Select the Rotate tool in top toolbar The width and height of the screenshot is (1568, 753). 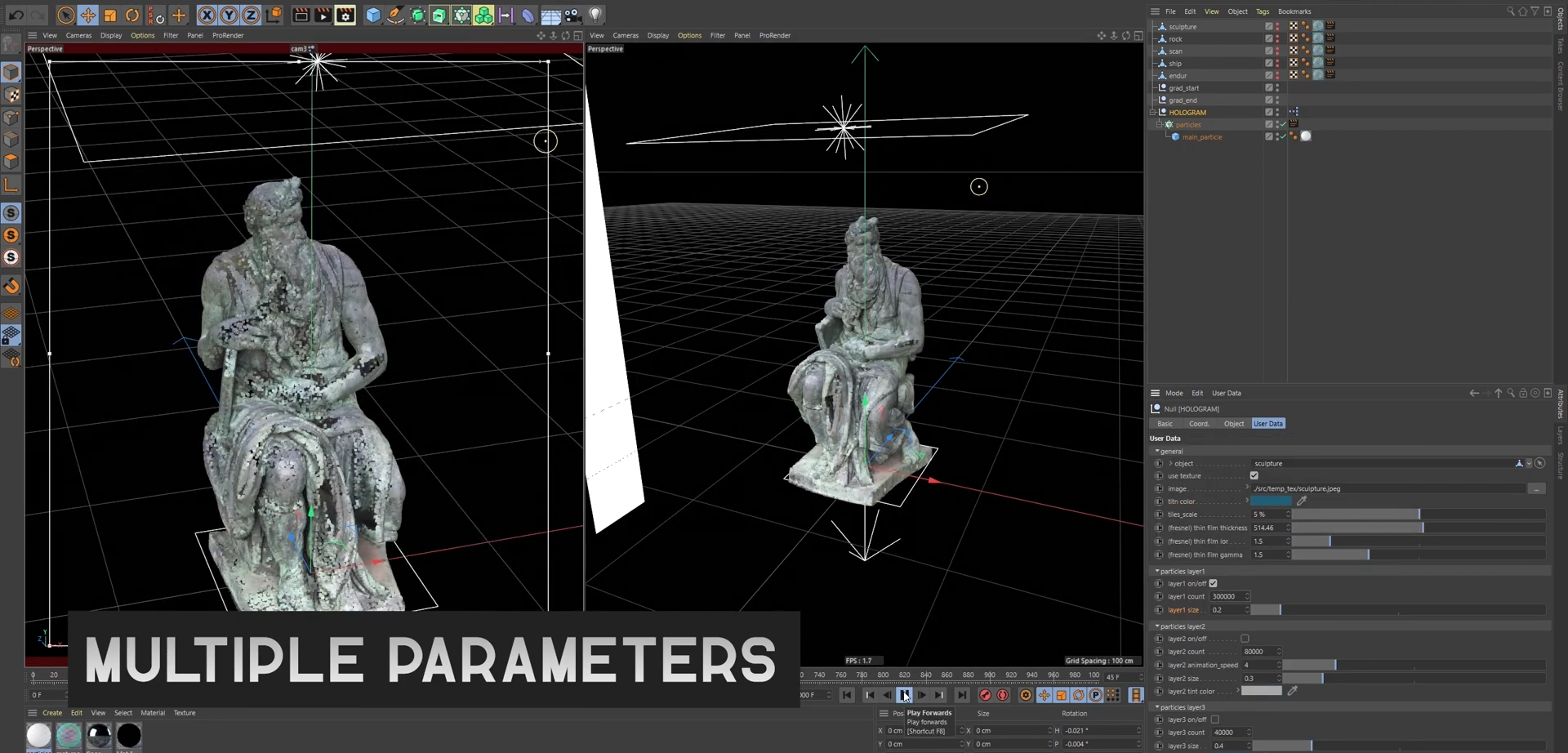pos(132,15)
